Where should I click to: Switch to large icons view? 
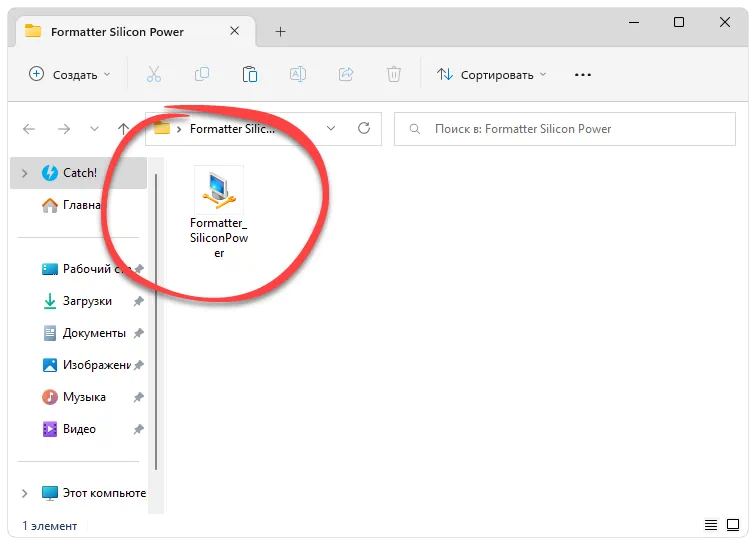[x=733, y=525]
